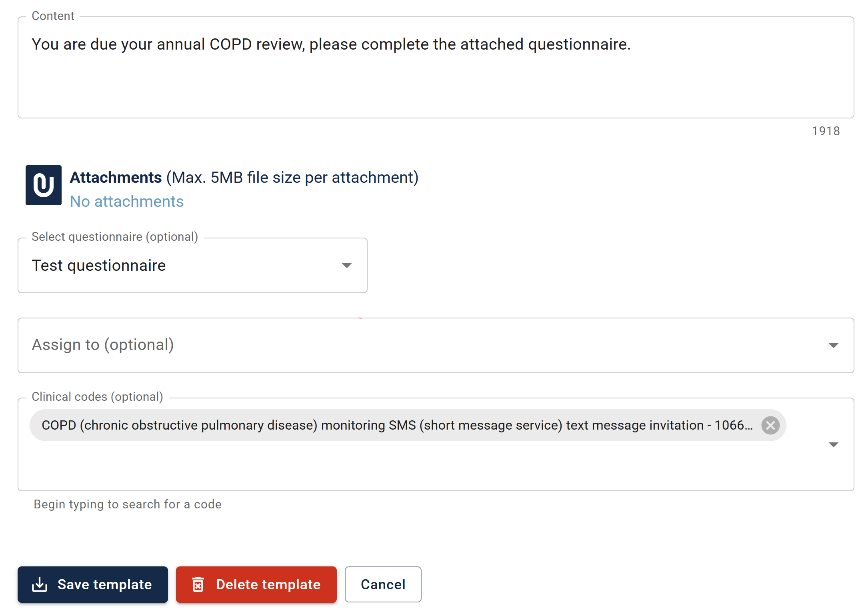The width and height of the screenshot is (864, 610).
Task: Click the Attachments heading text
Action: point(116,177)
